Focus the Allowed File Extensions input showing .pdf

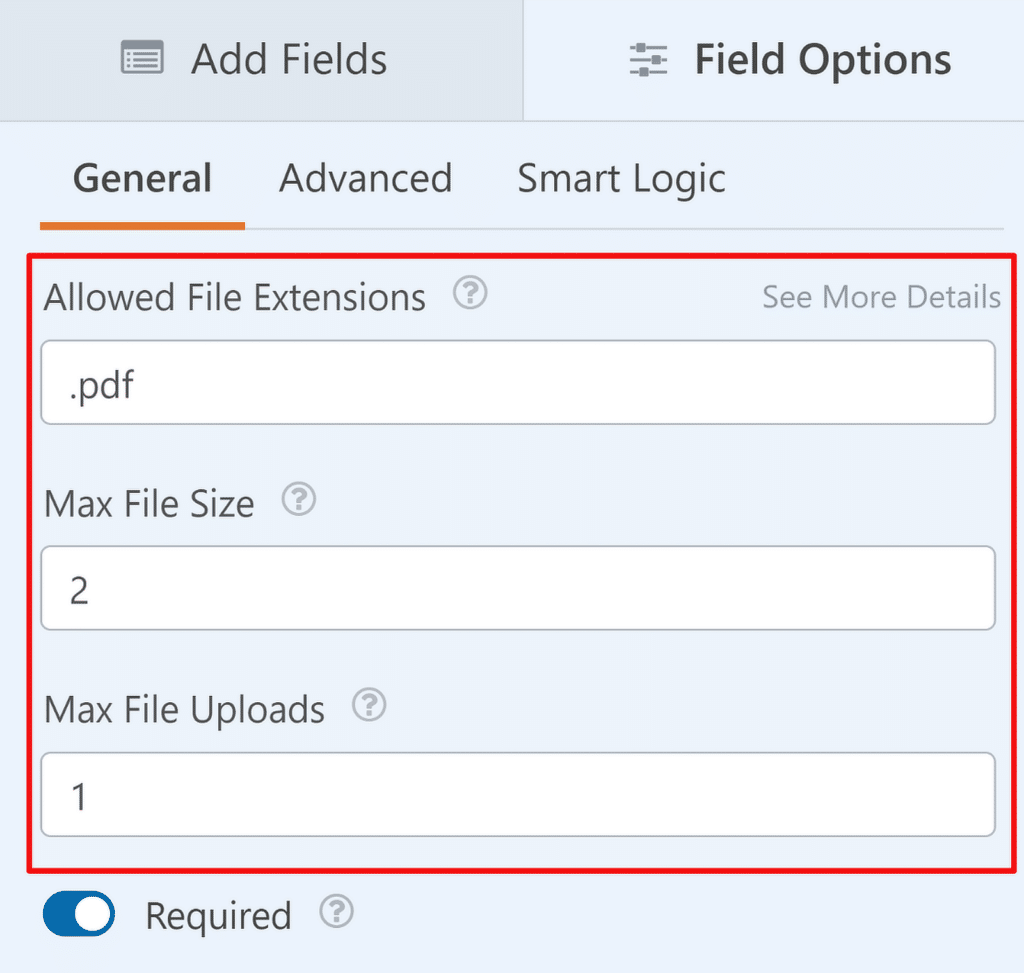tap(518, 383)
